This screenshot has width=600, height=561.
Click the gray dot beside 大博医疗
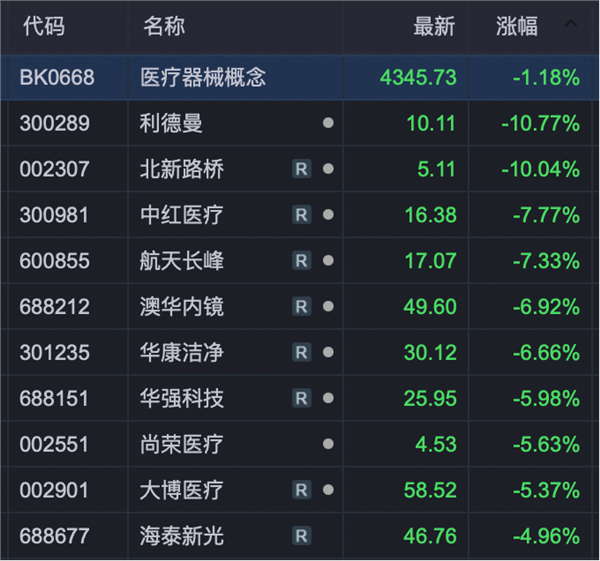tap(328, 490)
